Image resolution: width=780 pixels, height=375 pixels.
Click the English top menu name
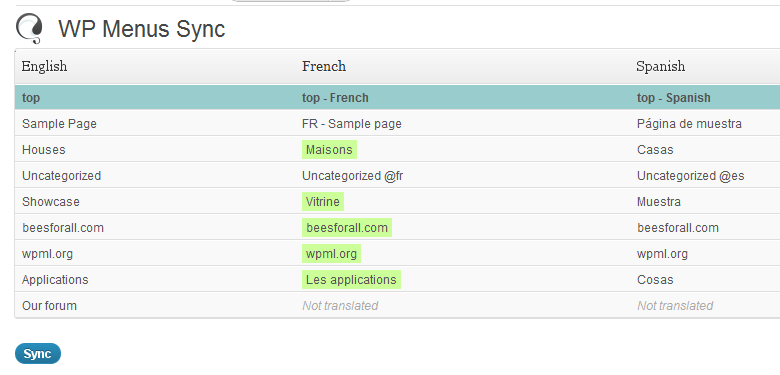coord(31,98)
